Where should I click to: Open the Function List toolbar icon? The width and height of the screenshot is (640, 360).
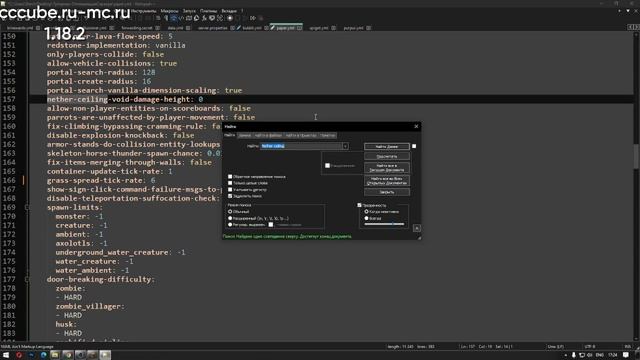tap(204, 18)
